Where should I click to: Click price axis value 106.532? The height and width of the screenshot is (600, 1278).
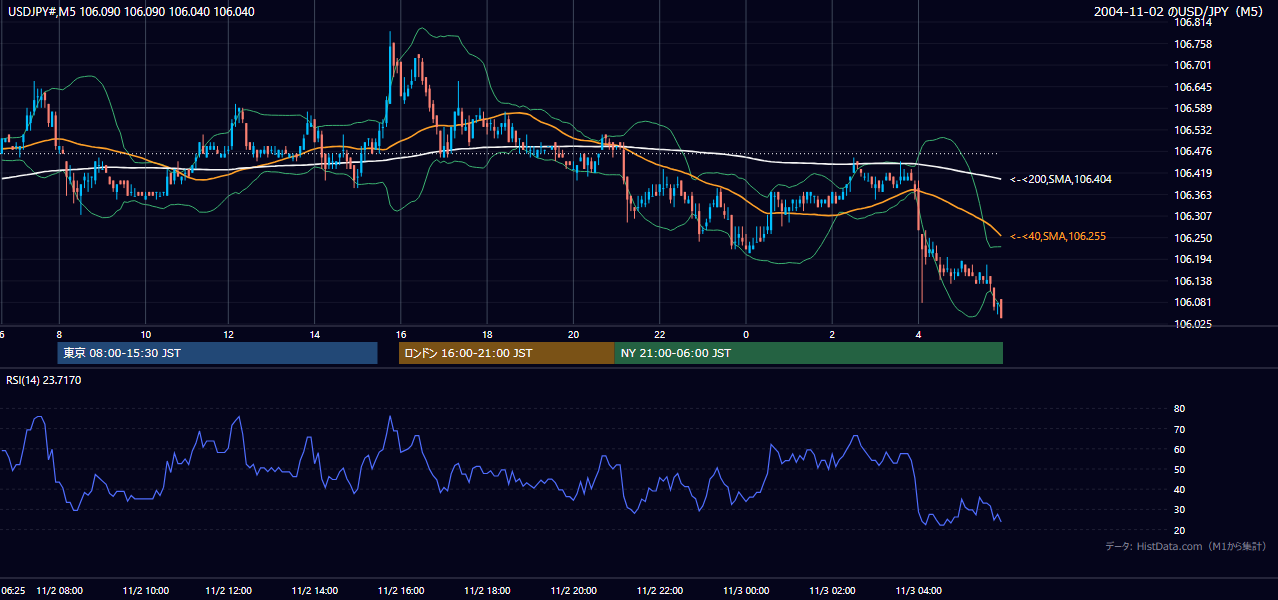(x=1193, y=130)
